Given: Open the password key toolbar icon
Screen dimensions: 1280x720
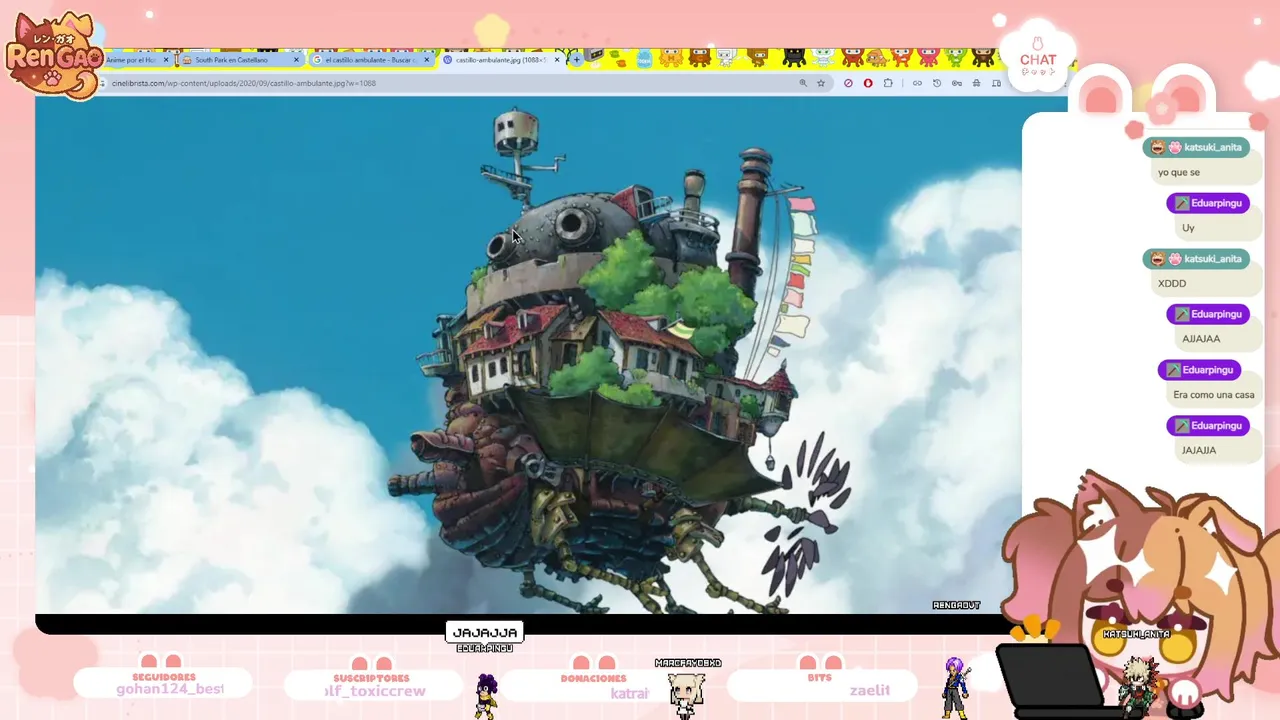Looking at the screenshot, I should coord(957,83).
